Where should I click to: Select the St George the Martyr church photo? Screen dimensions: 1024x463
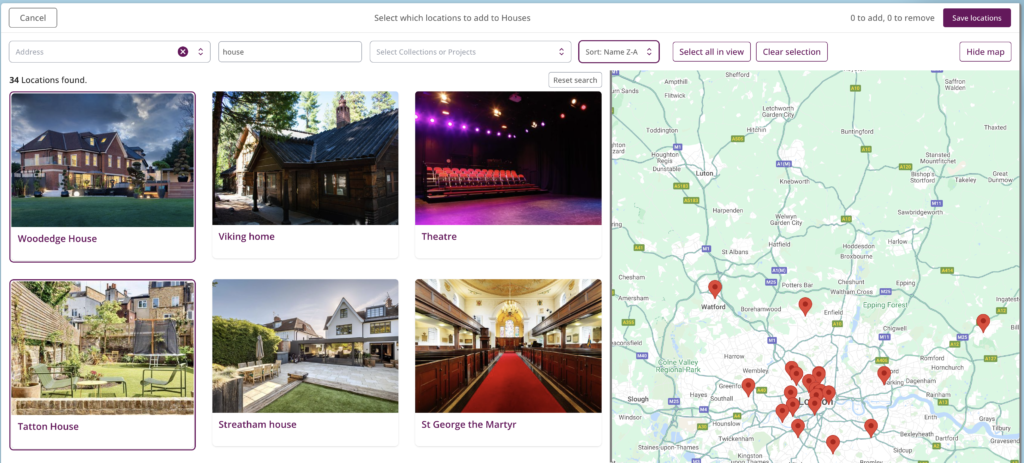tap(508, 346)
